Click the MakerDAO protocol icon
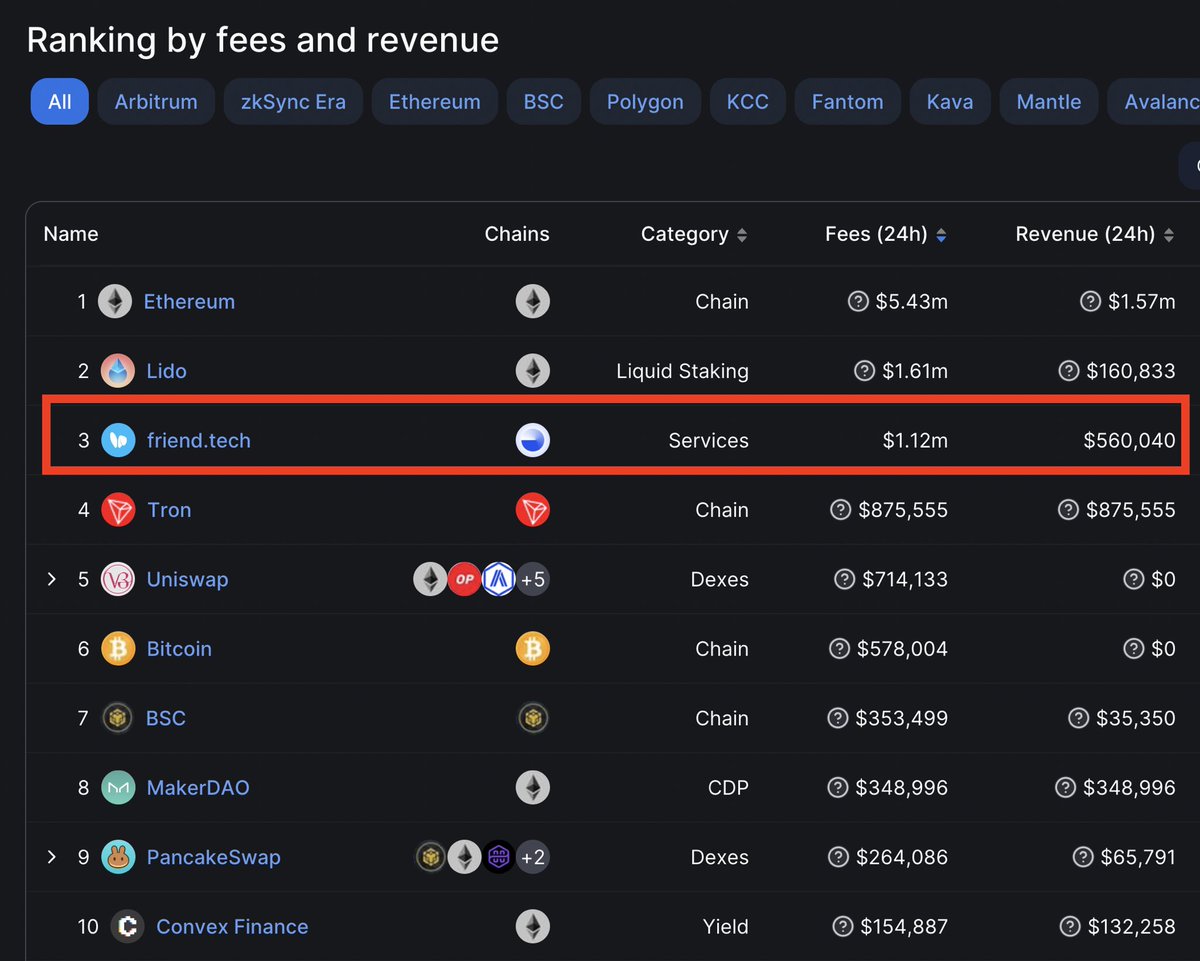This screenshot has height=961, width=1200. pos(118,787)
